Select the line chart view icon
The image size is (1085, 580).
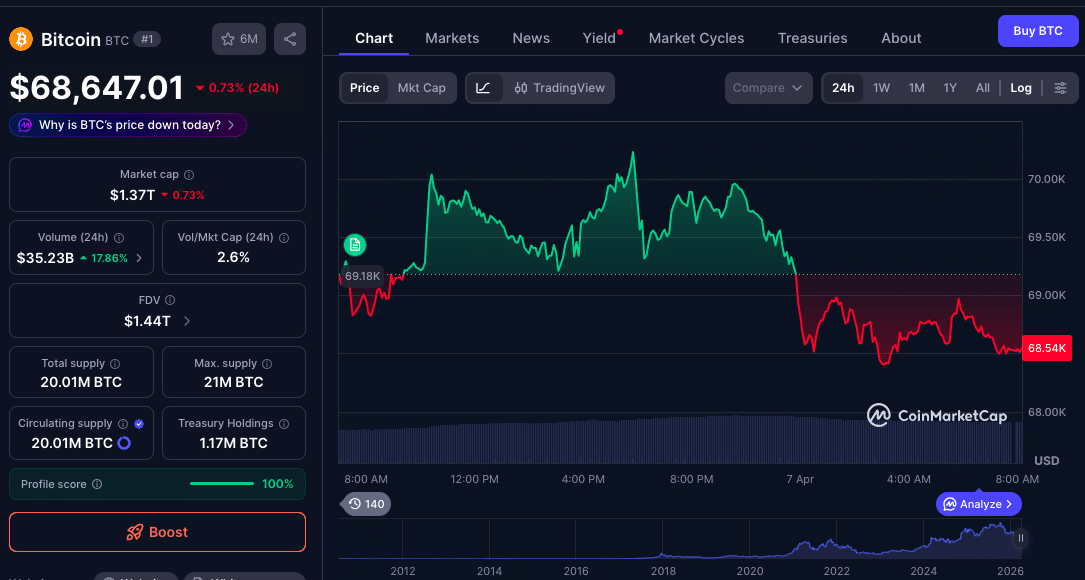pyautogui.click(x=484, y=88)
